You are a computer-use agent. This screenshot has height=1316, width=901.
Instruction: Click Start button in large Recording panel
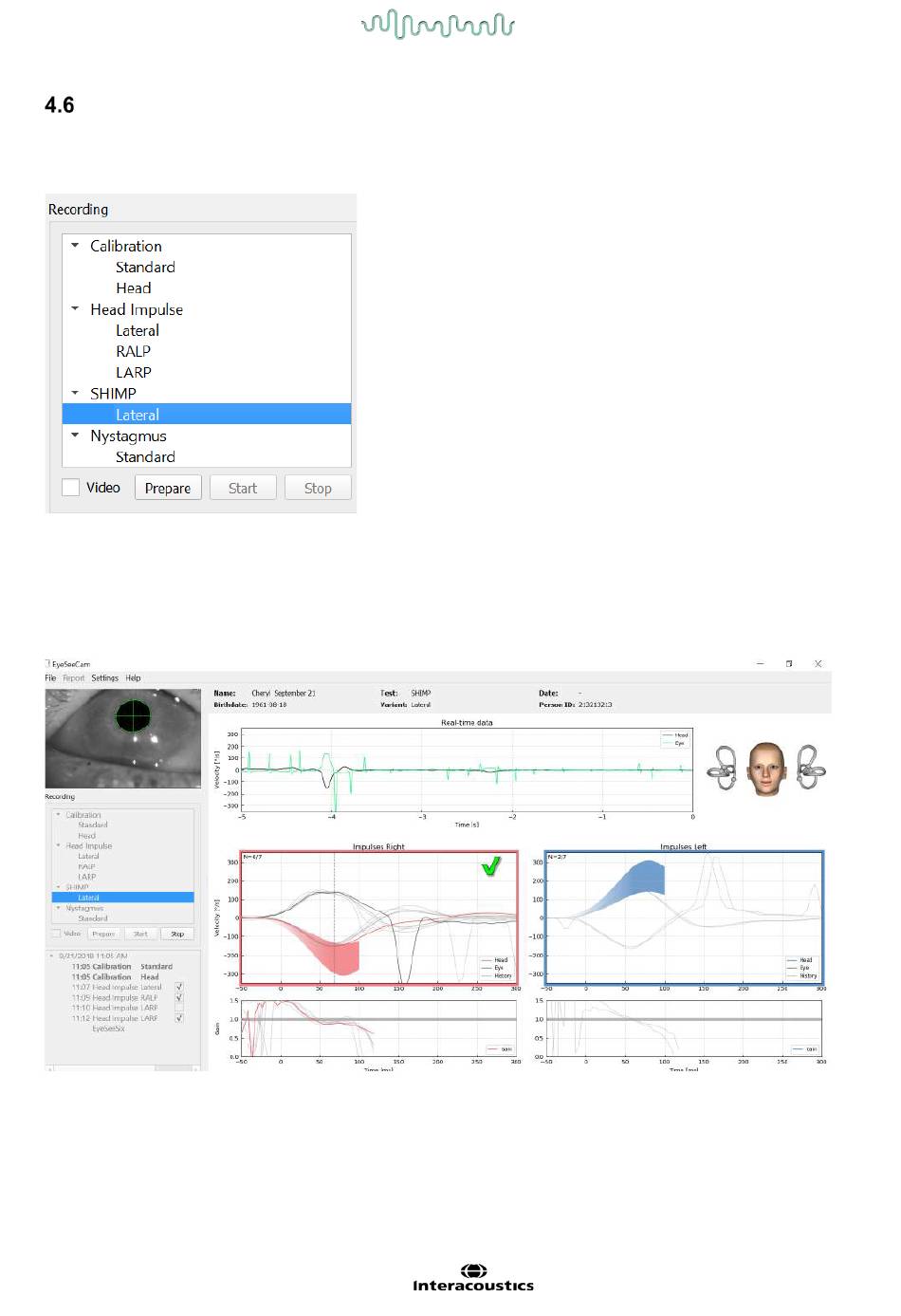243,488
